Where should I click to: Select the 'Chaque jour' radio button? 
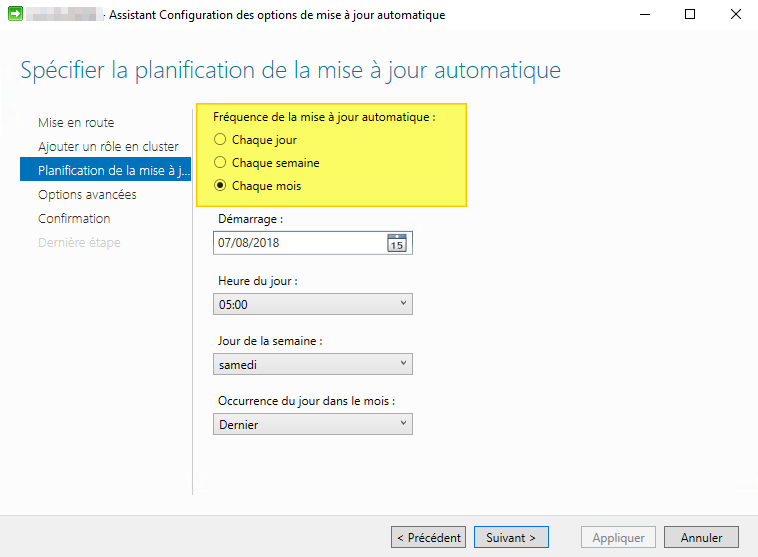pyautogui.click(x=220, y=140)
